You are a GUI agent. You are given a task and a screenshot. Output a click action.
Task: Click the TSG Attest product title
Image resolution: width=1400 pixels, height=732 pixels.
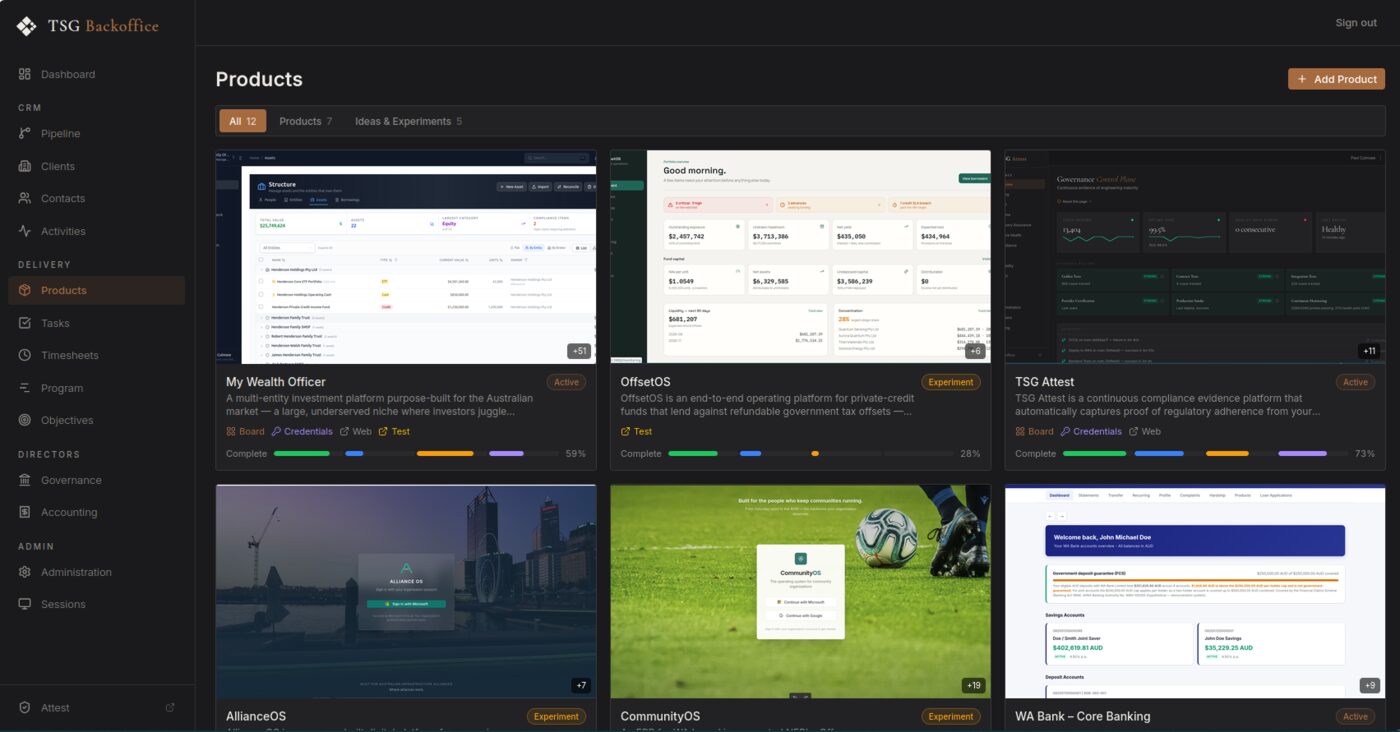tap(1045, 382)
